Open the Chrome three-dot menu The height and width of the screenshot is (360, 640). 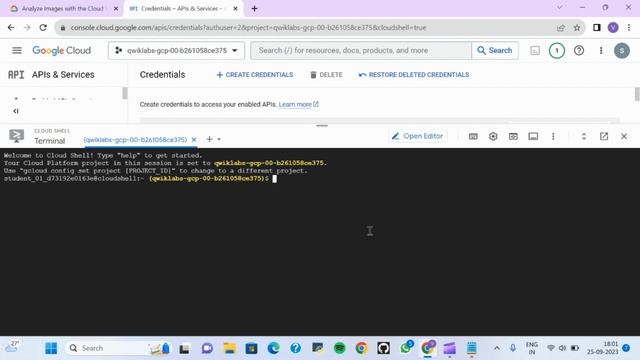[x=629, y=27]
